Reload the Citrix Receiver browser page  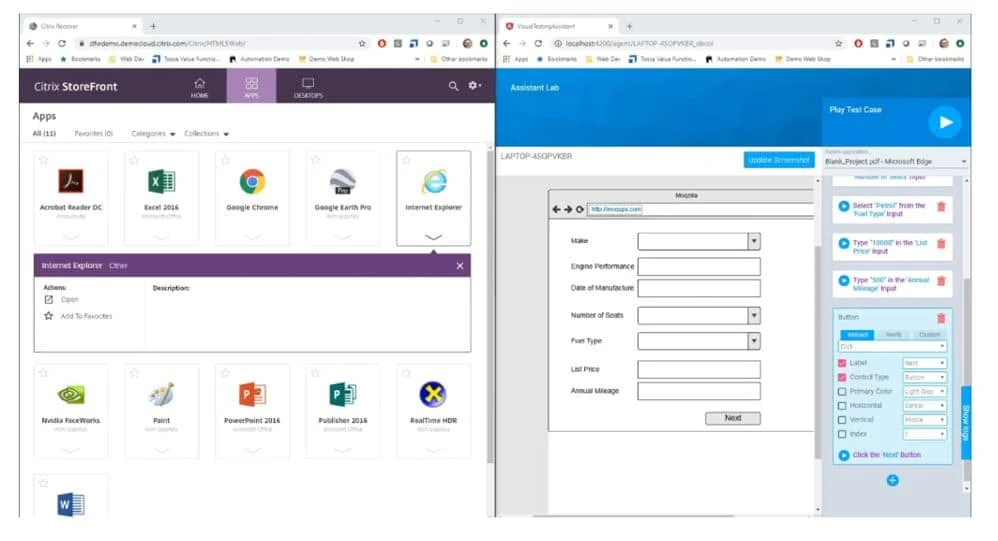(x=62, y=43)
